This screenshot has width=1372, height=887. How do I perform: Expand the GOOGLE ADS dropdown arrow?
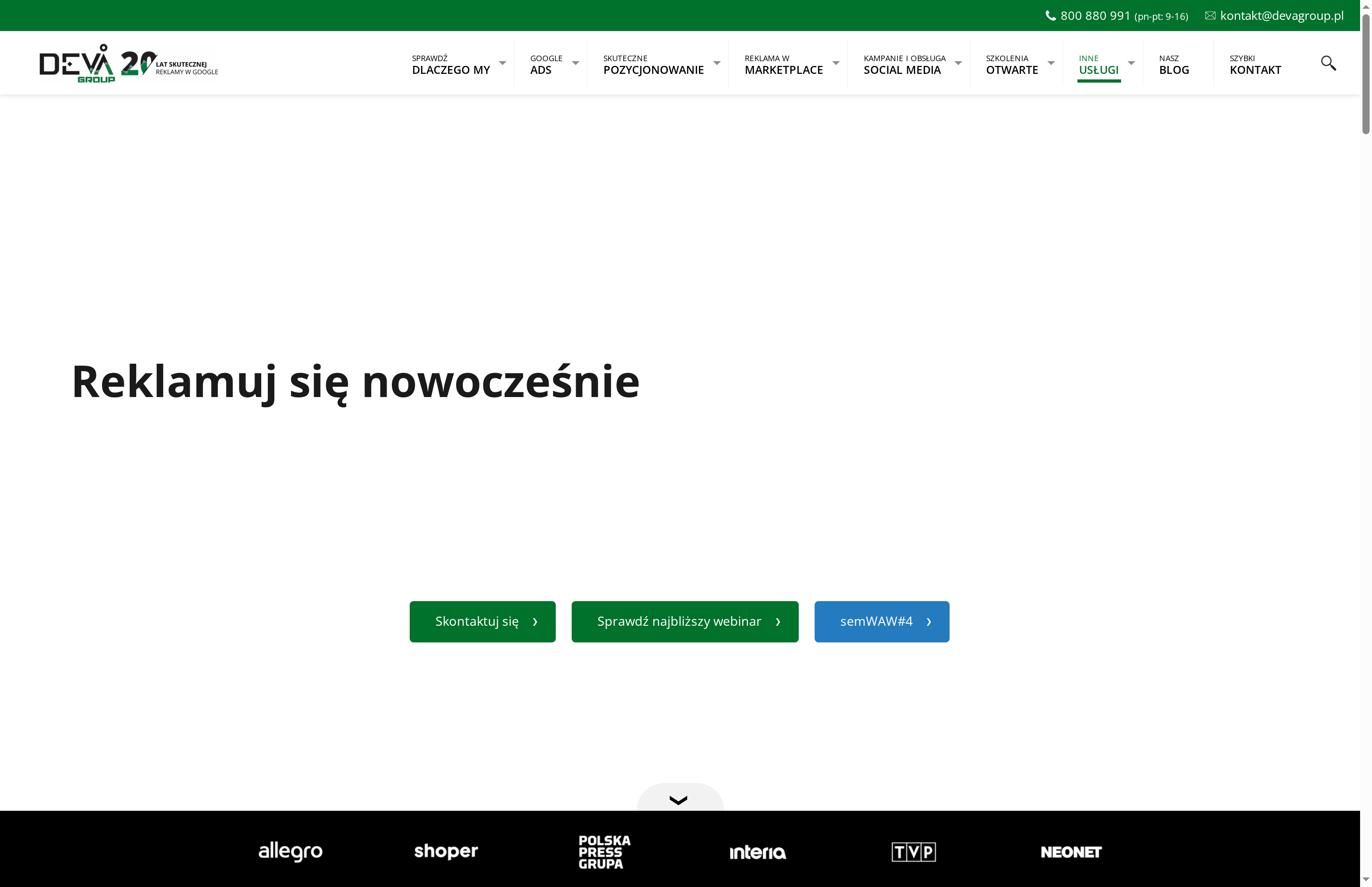point(575,63)
